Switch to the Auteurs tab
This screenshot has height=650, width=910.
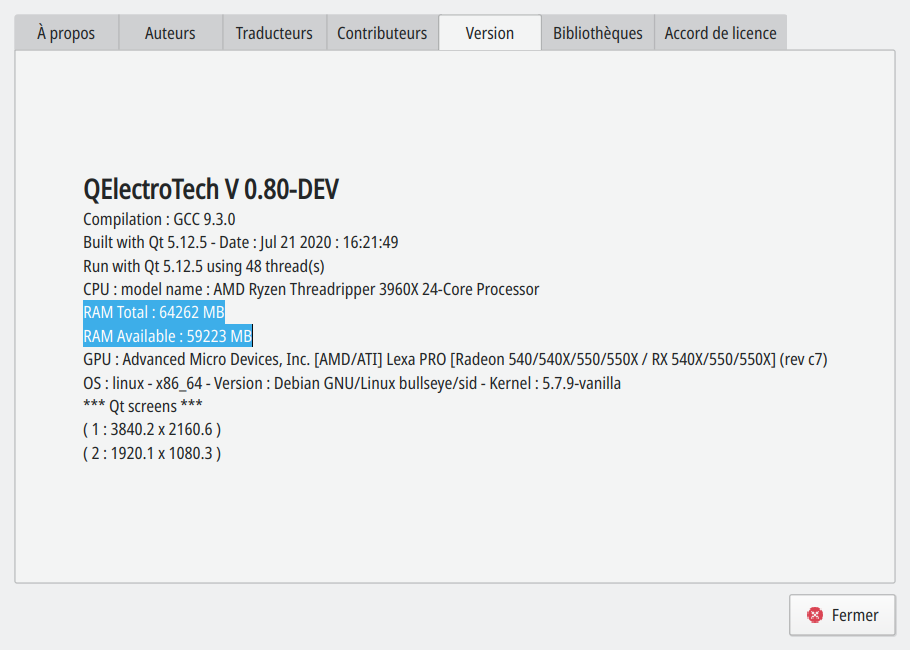click(x=170, y=33)
